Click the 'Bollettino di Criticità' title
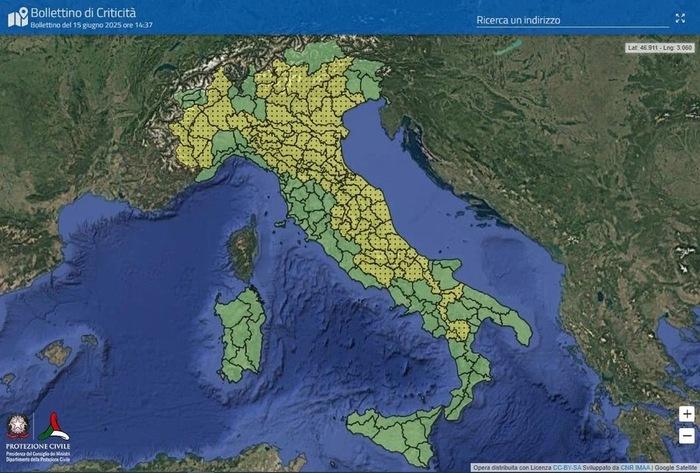The height and width of the screenshot is (473, 700). (83, 12)
